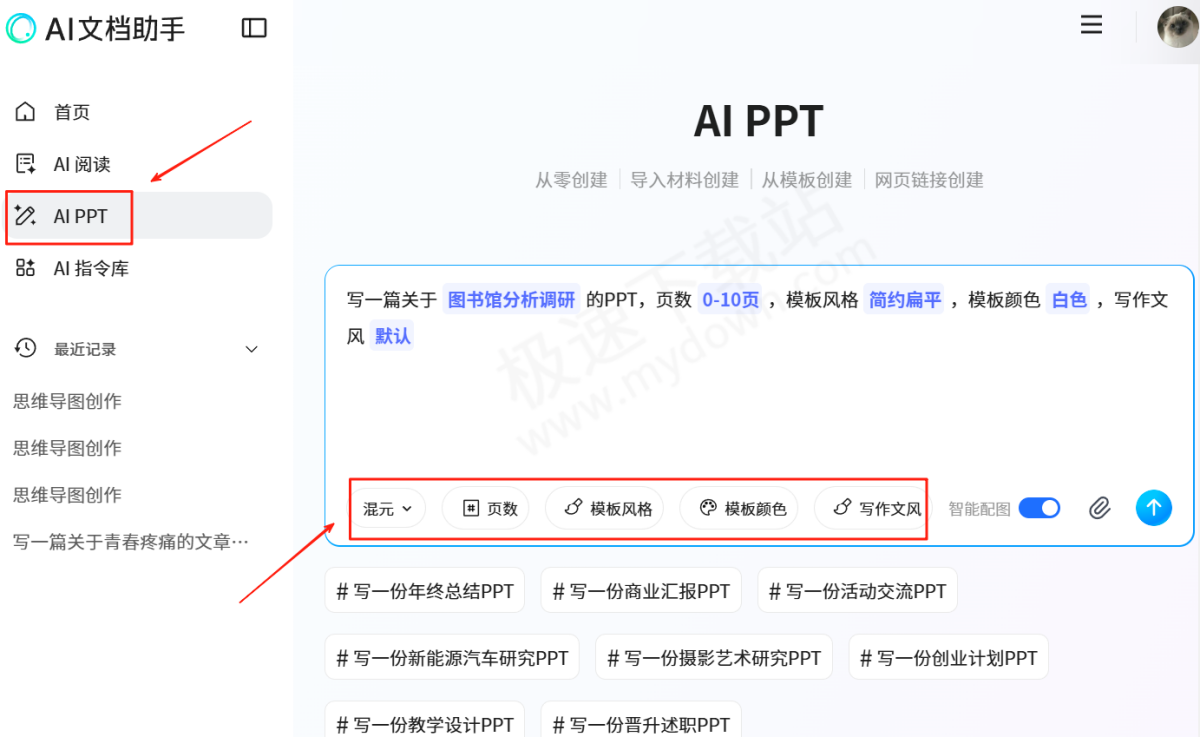Viewport: 1200px width, 737px height.
Task: Switch to 从模板创建 creation mode
Action: pyautogui.click(x=806, y=179)
